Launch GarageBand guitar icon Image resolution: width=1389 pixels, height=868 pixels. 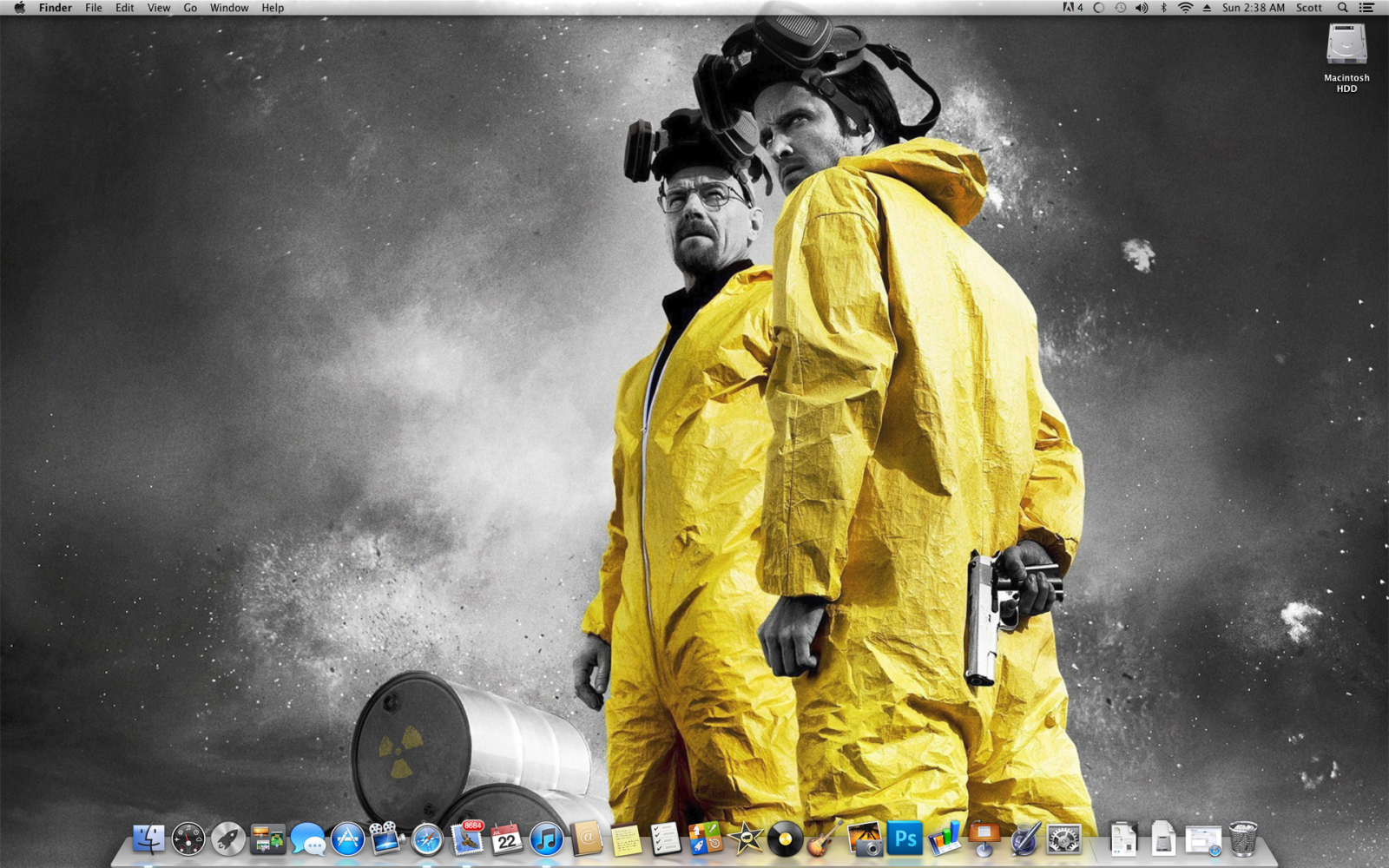(825, 839)
